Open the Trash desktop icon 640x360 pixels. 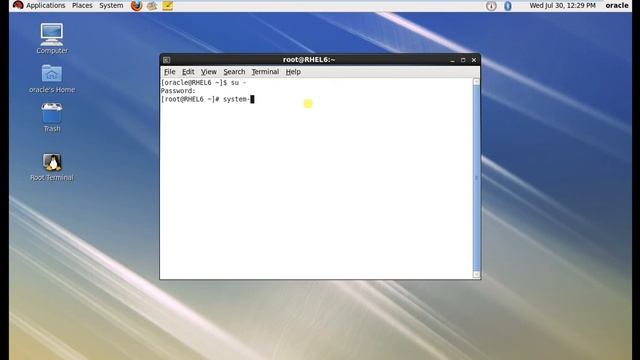pos(52,118)
